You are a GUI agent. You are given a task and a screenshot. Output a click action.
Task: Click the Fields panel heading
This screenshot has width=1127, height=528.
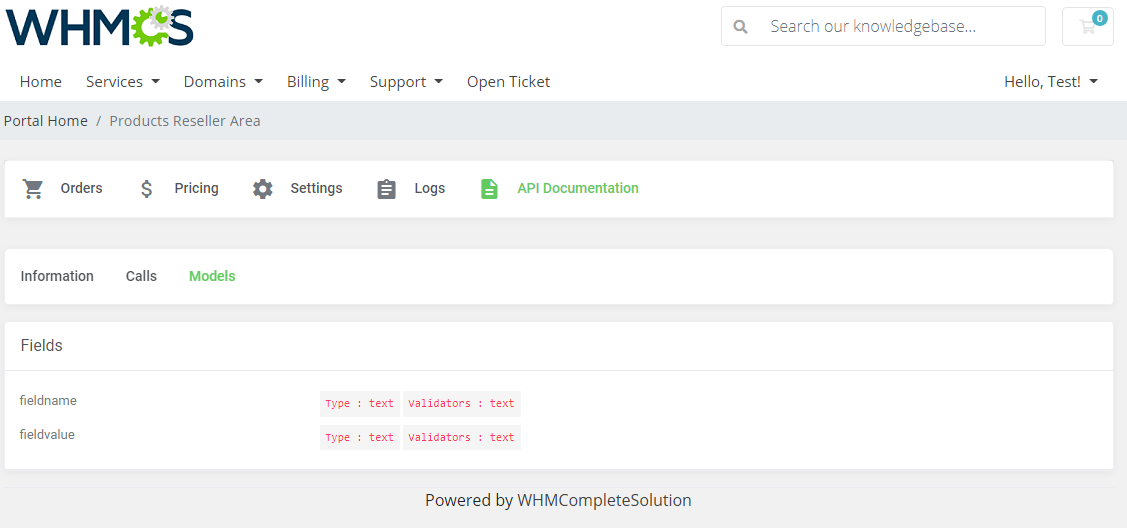42,346
